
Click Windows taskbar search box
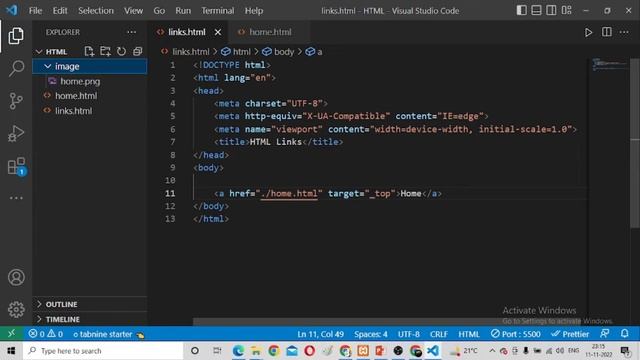click(x=103, y=351)
